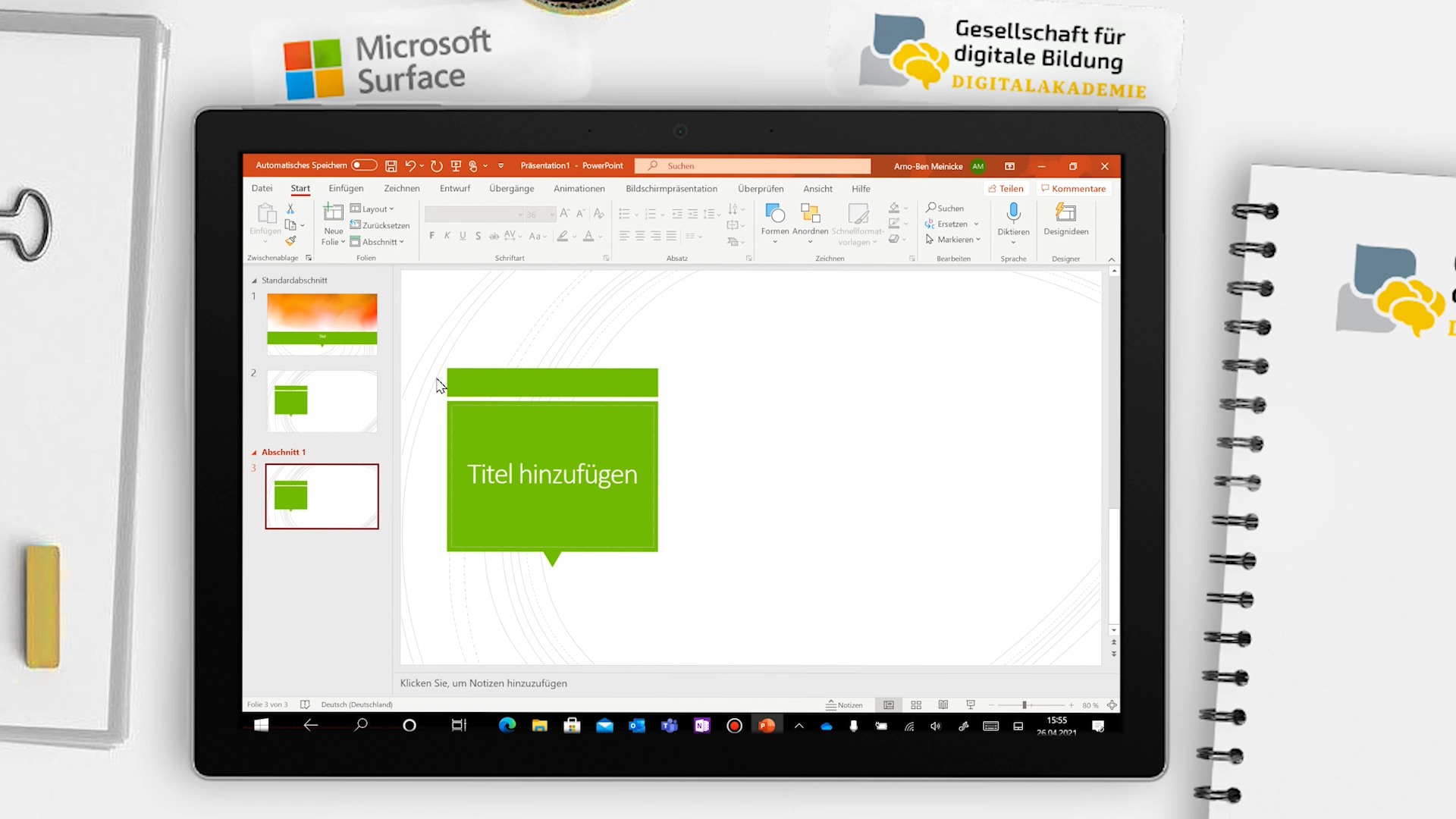The image size is (1456, 819).
Task: Switch to reading view in status bar
Action: (943, 705)
